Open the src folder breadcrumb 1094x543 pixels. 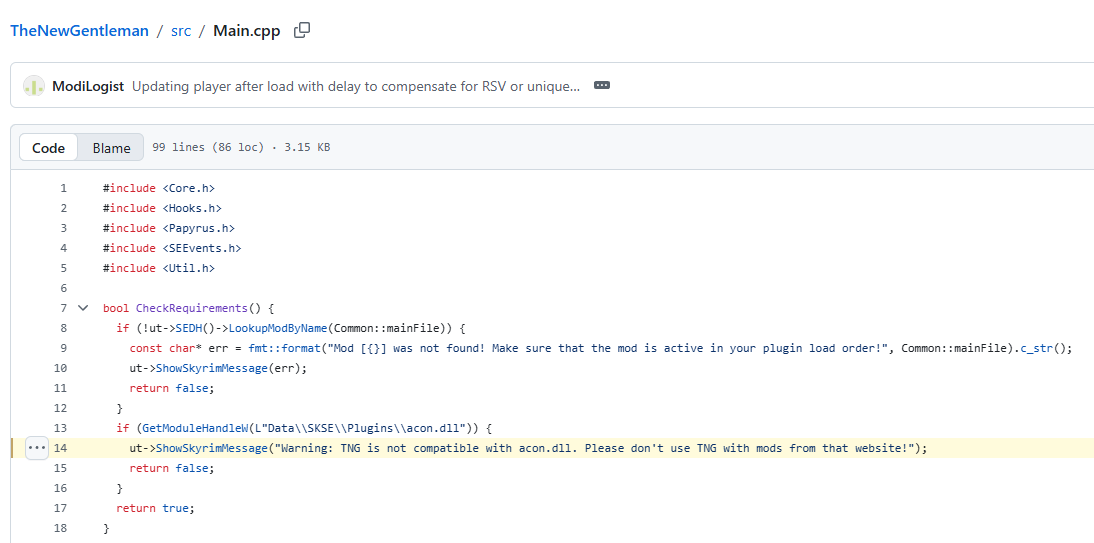pyautogui.click(x=181, y=31)
